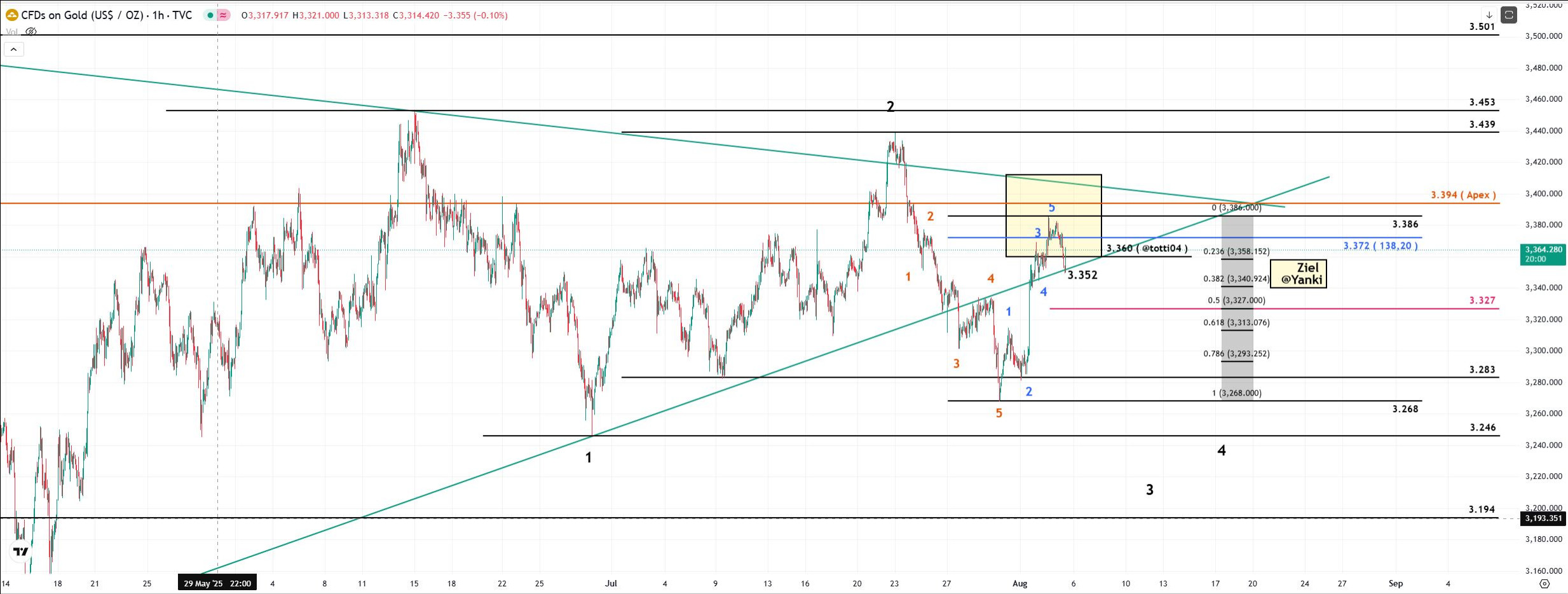Select the 3.360 ( @totti04 ) text label
Viewport: 1568px width, 594px height.
1147,248
